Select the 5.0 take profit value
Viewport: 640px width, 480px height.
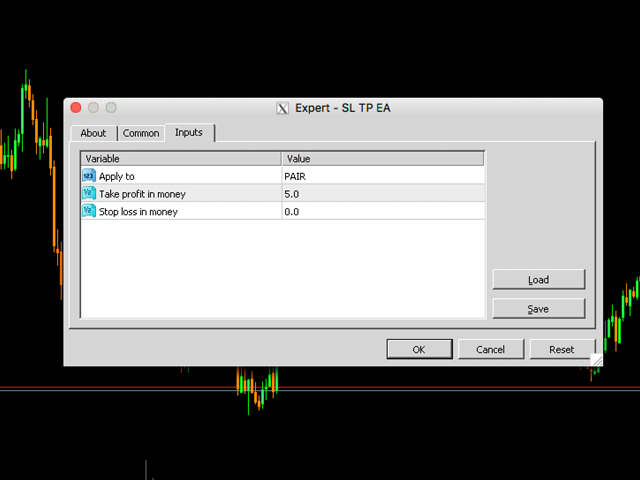(x=383, y=193)
